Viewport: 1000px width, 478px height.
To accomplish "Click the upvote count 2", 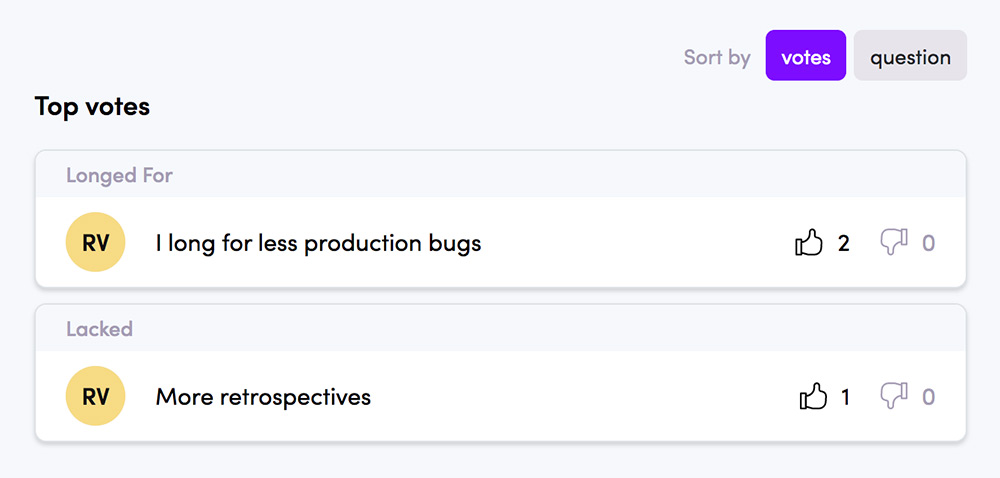I will tap(843, 243).
